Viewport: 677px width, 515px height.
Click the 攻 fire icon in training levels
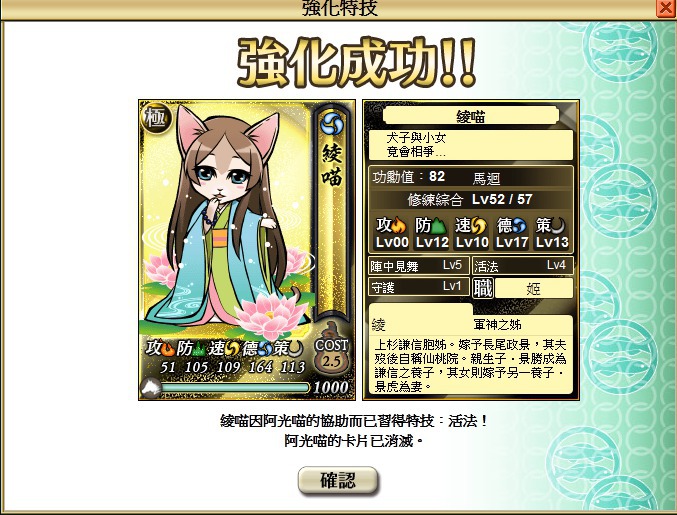point(400,225)
